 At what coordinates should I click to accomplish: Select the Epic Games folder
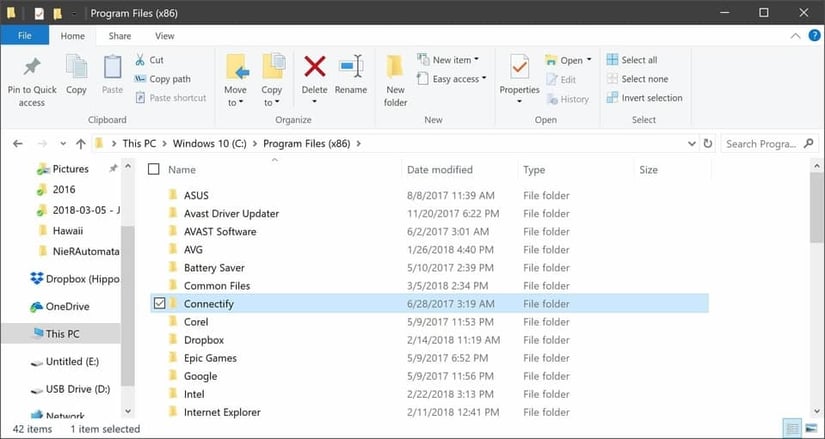tap(210, 358)
